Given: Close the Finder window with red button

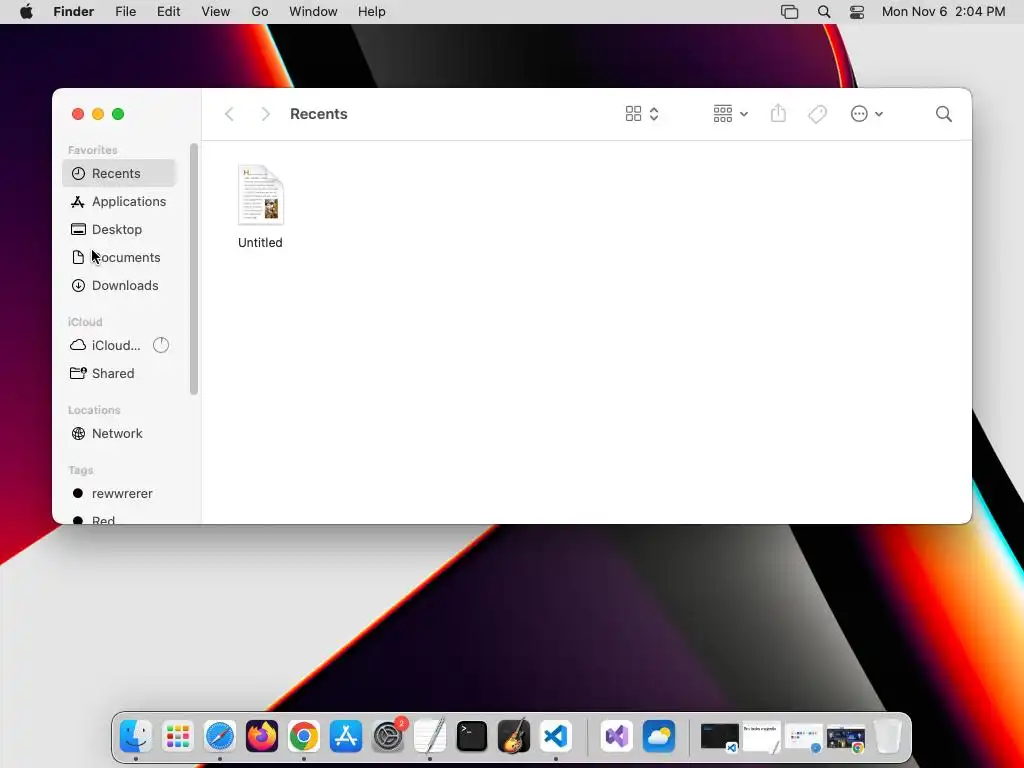Looking at the screenshot, I should tap(78, 114).
